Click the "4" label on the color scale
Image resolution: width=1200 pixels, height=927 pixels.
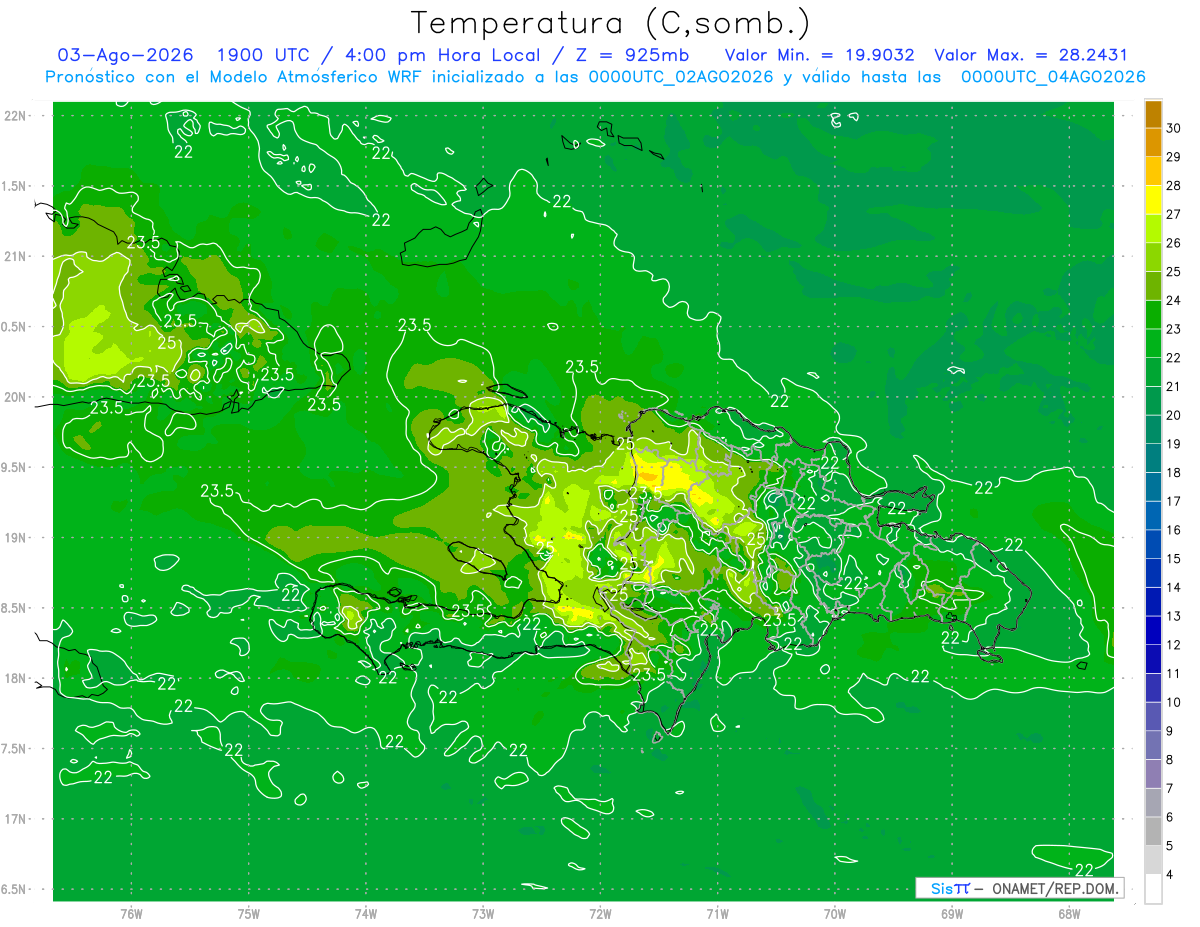pos(1170,874)
